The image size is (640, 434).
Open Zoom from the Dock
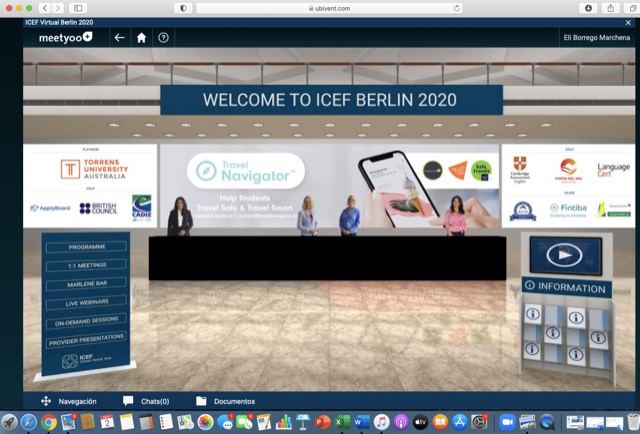pyautogui.click(x=507, y=422)
